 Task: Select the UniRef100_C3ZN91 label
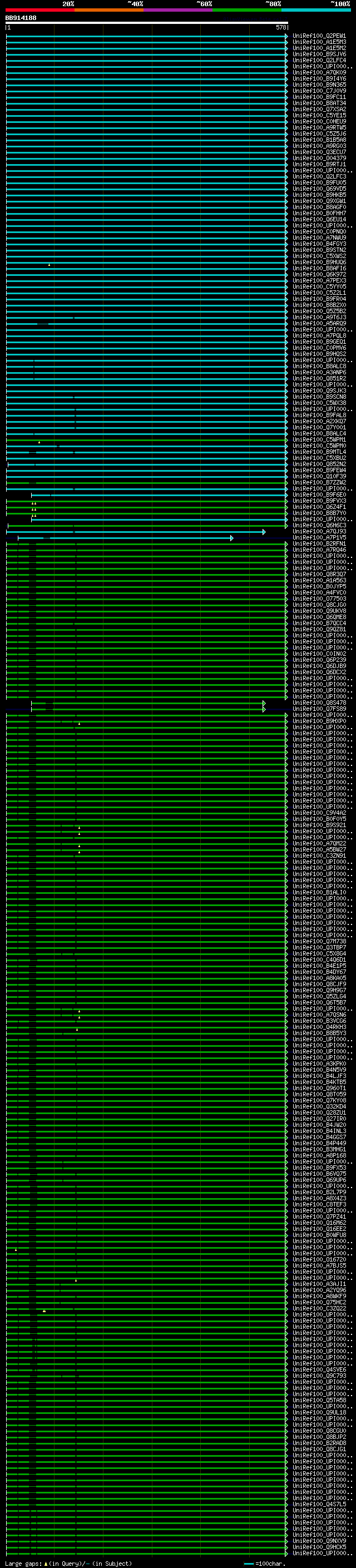click(x=319, y=856)
